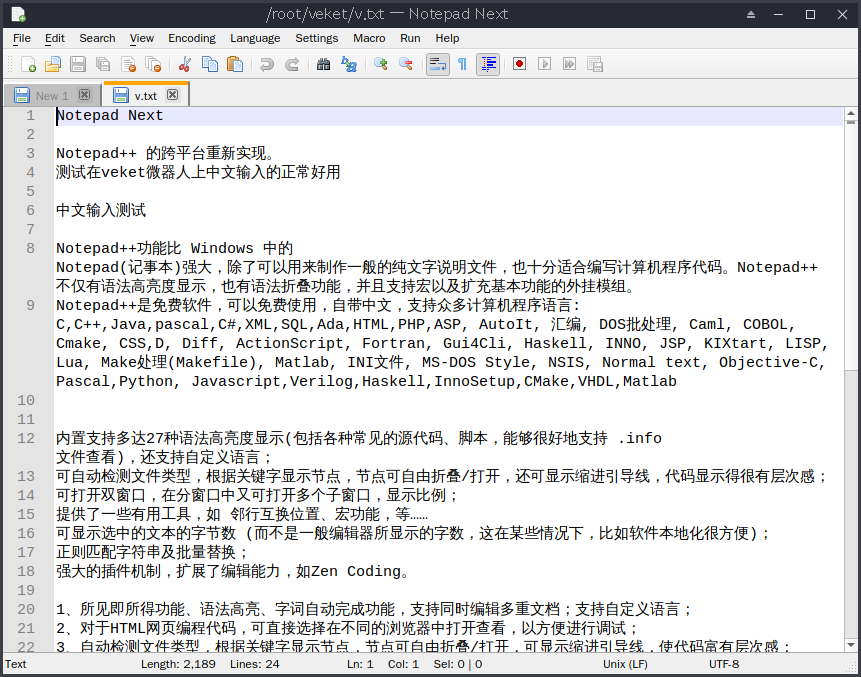861x677 pixels.
Task: Click line number 19 in the margin
Action: click(26, 591)
